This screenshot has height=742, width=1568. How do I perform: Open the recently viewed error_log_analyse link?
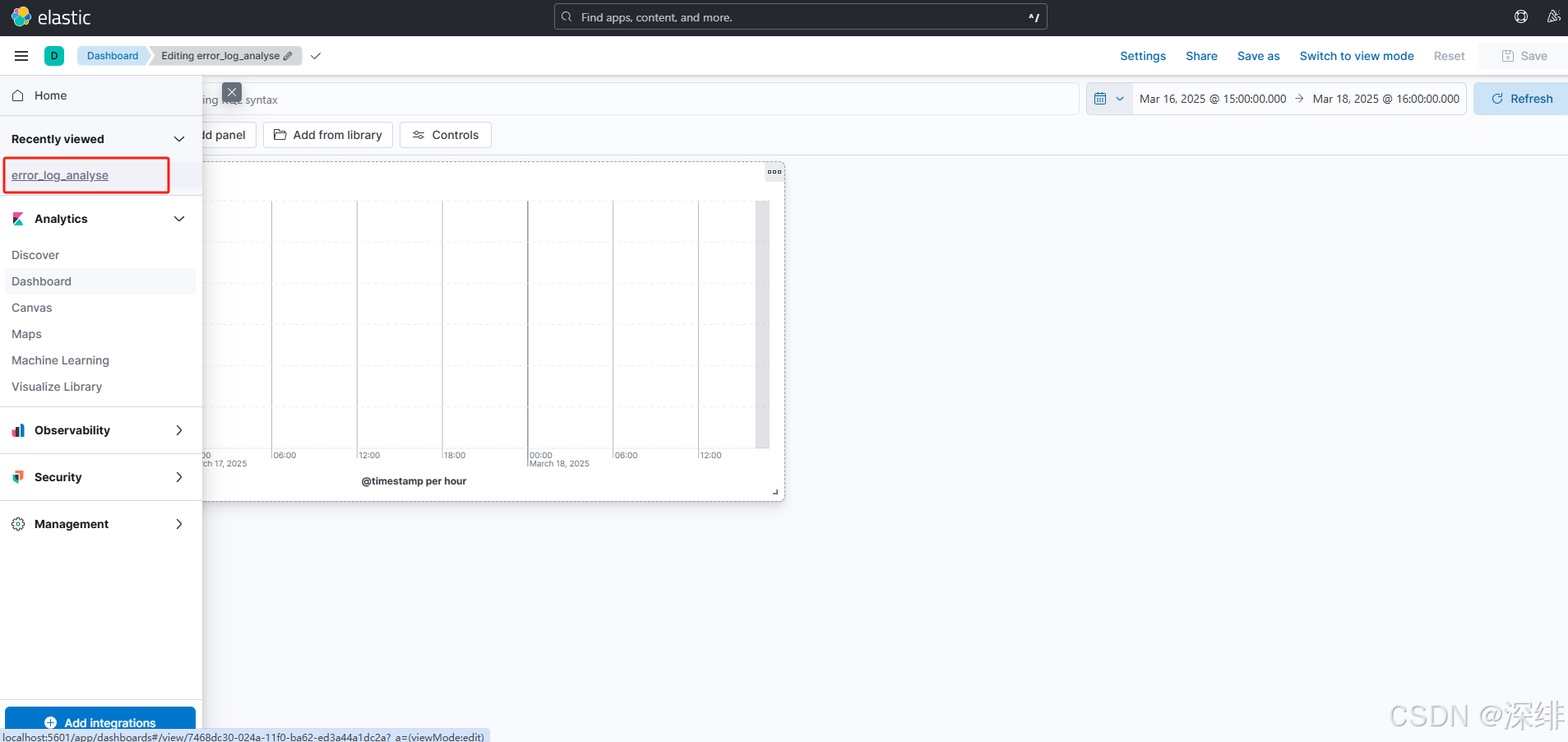click(x=60, y=175)
